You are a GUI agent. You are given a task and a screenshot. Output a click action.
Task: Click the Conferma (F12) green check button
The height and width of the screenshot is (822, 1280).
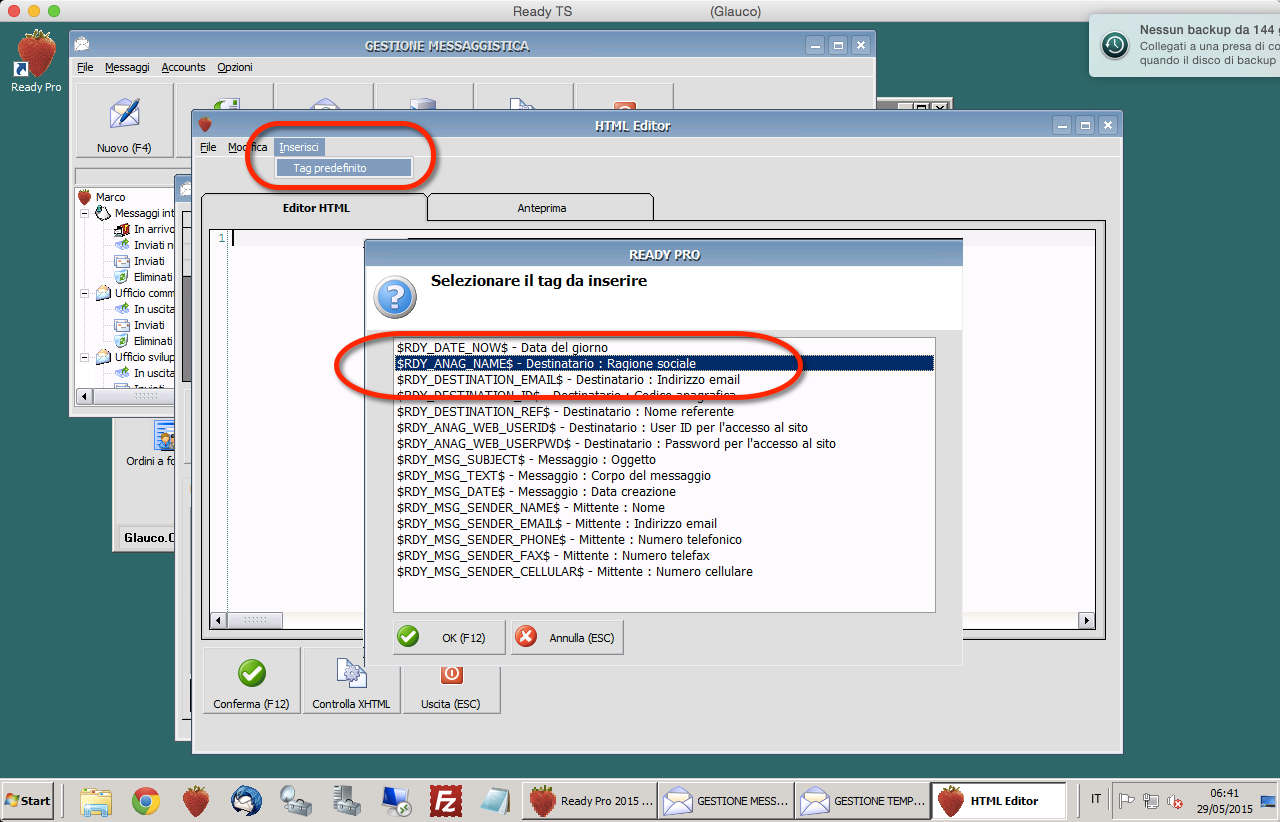251,680
